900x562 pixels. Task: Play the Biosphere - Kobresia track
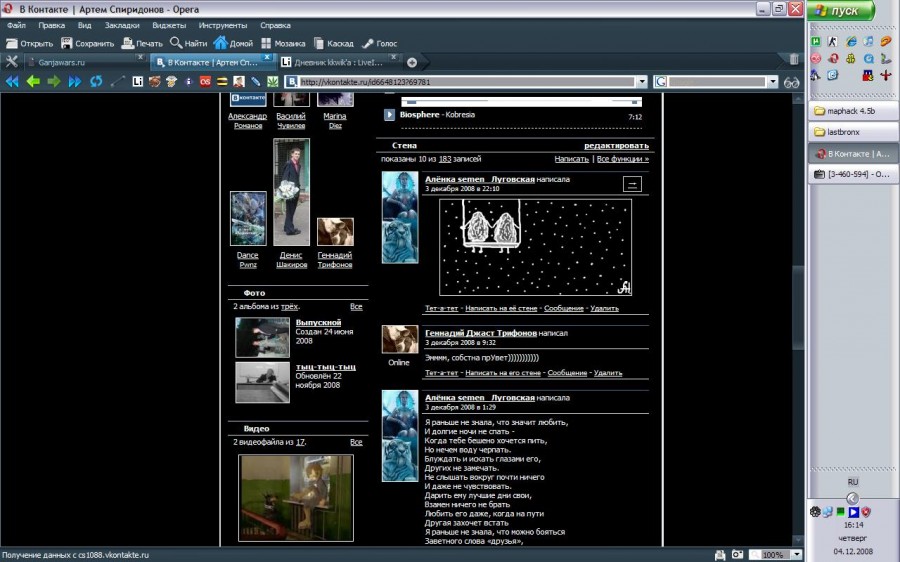pos(389,115)
